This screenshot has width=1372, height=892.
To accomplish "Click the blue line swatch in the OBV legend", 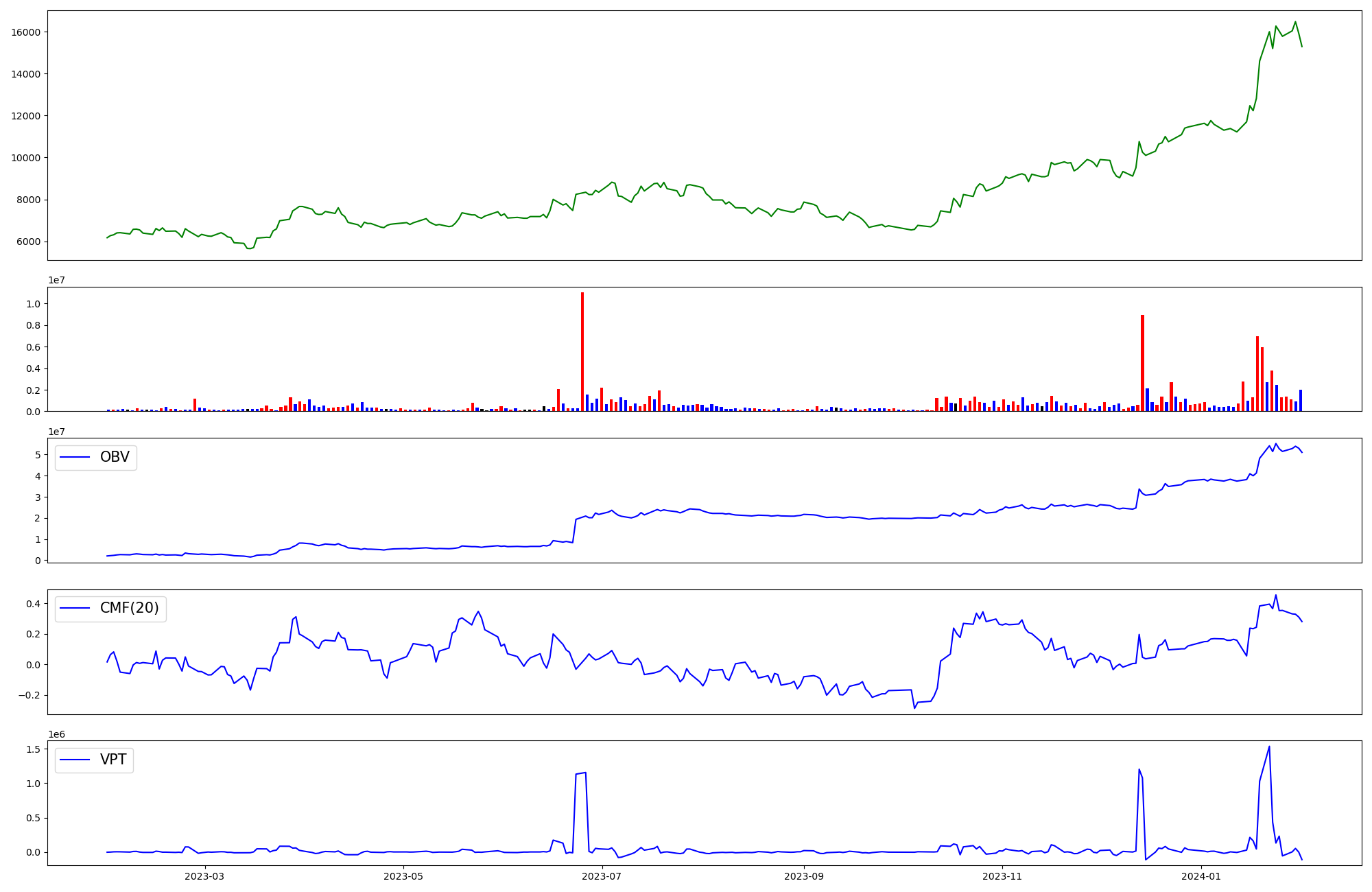I will point(75,458).
